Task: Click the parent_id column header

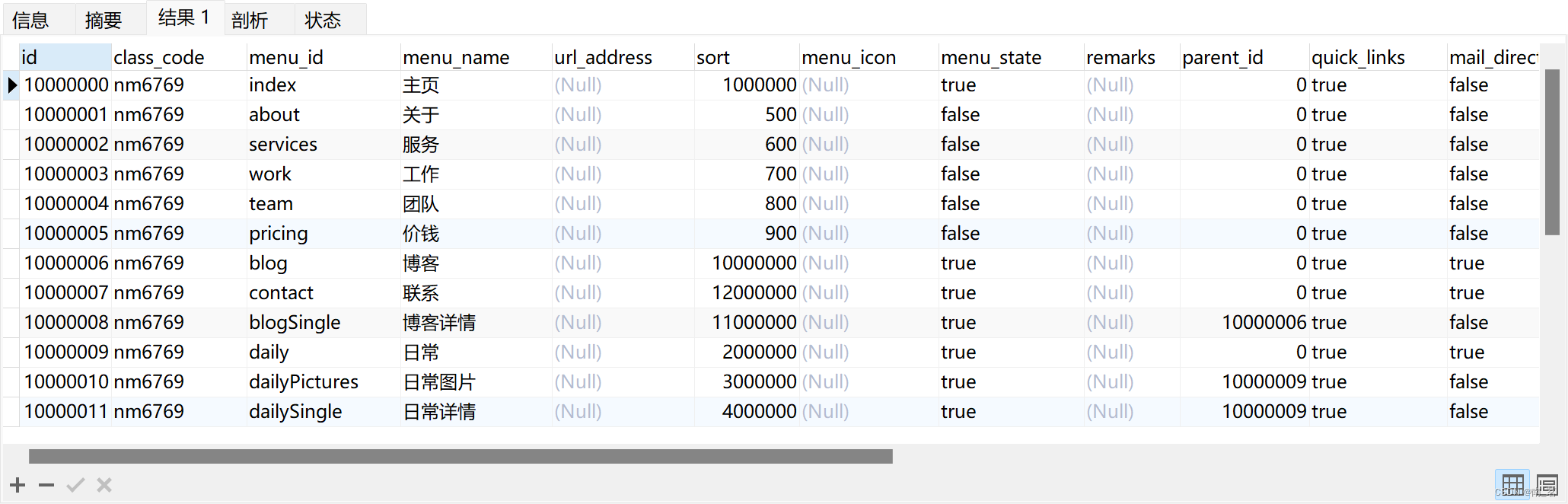Action: (1222, 57)
